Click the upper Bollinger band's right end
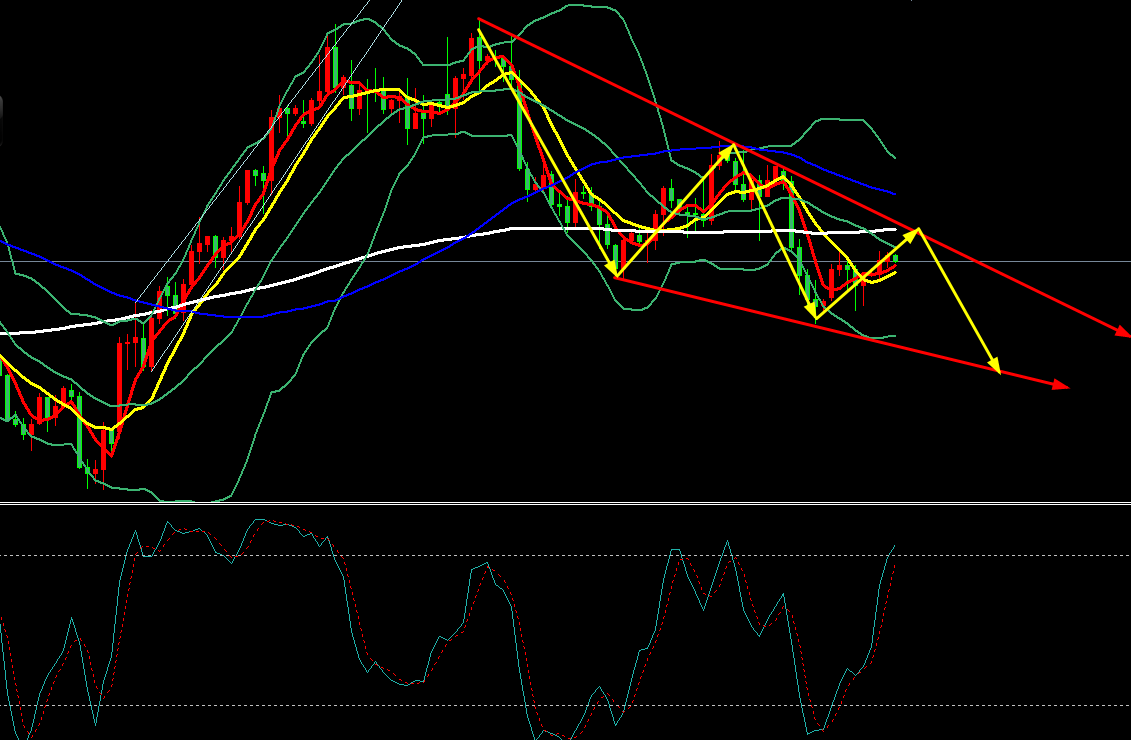 893,157
